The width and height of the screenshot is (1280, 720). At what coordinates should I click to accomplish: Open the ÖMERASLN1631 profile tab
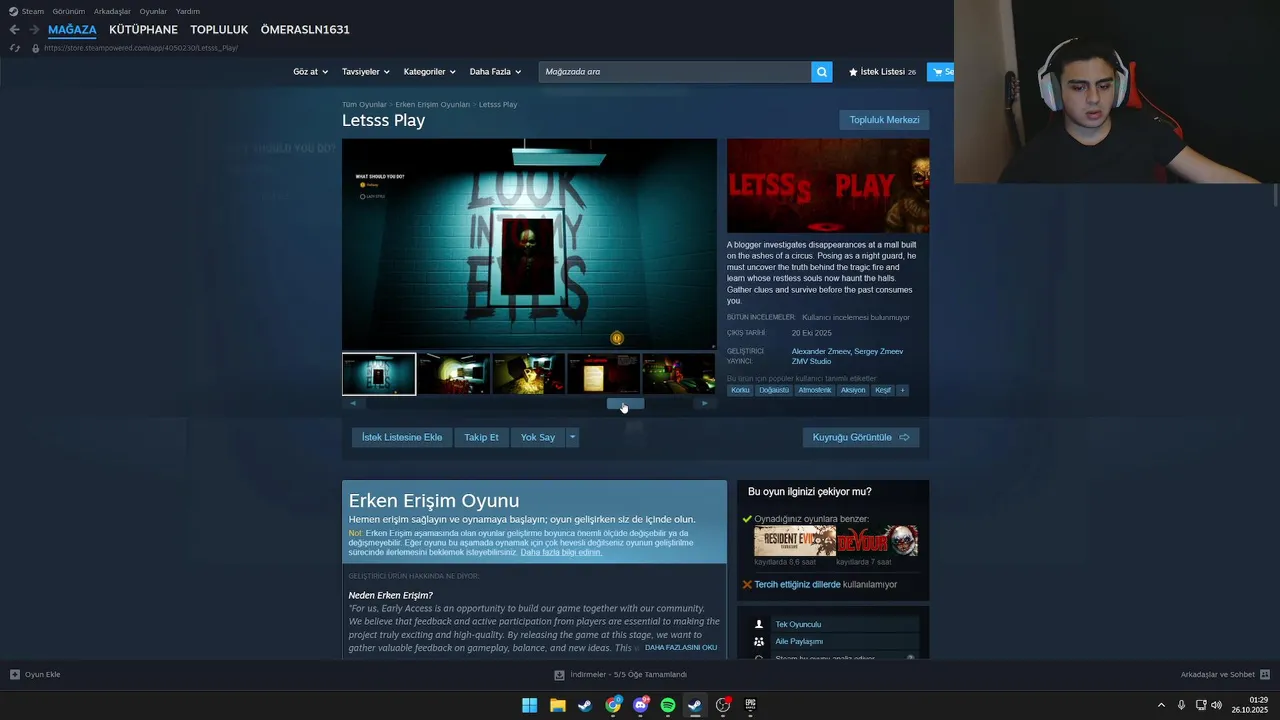point(305,30)
